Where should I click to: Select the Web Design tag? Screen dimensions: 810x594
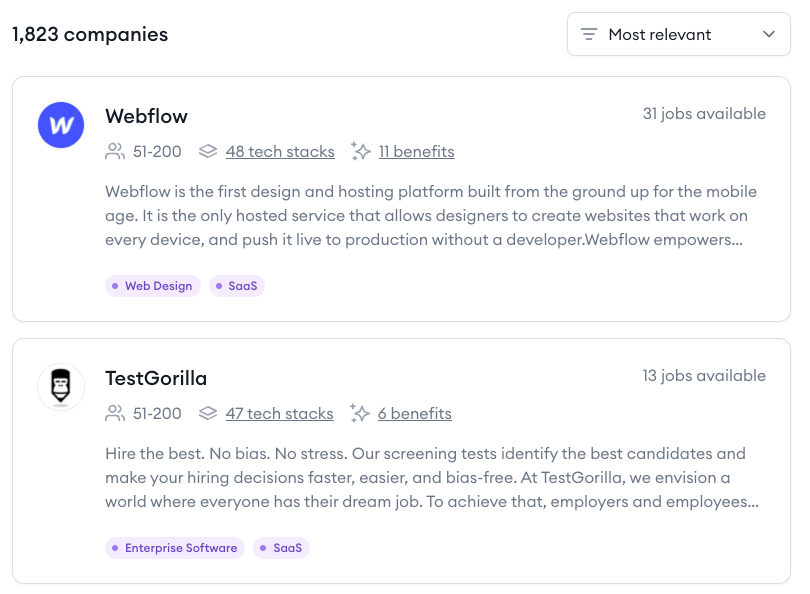153,286
